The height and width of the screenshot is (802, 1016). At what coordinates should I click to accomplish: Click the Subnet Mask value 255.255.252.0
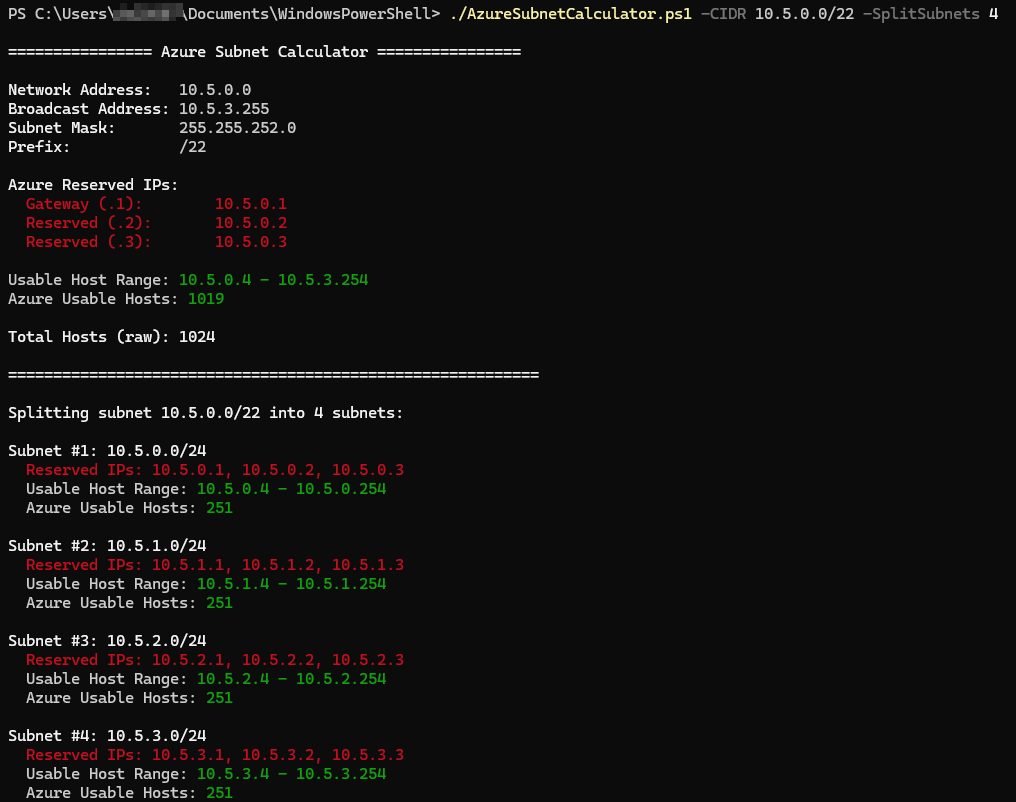(237, 128)
